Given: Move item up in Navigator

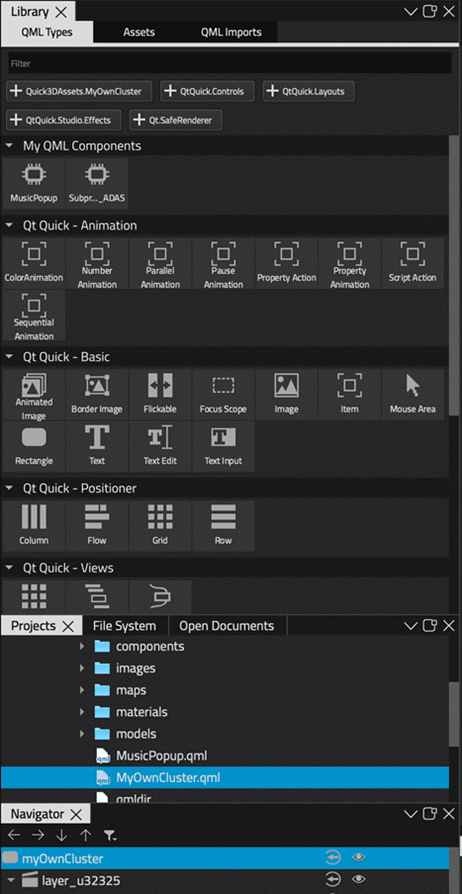Looking at the screenshot, I should 86,836.
